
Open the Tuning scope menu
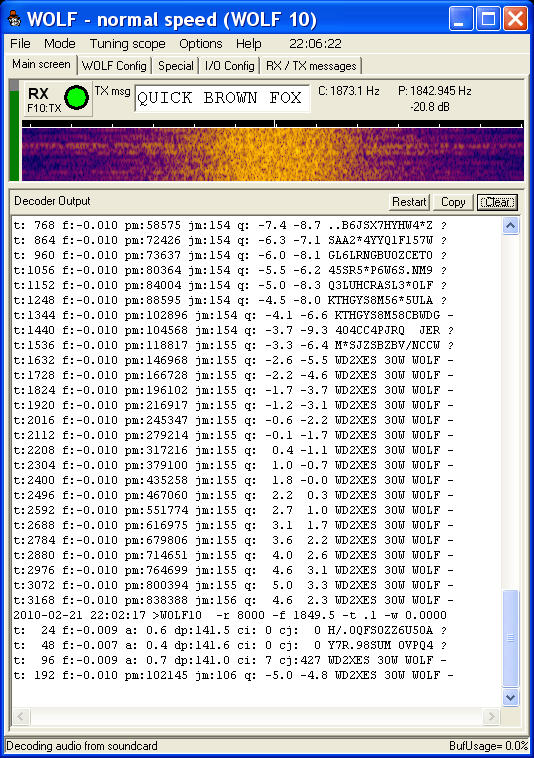128,44
